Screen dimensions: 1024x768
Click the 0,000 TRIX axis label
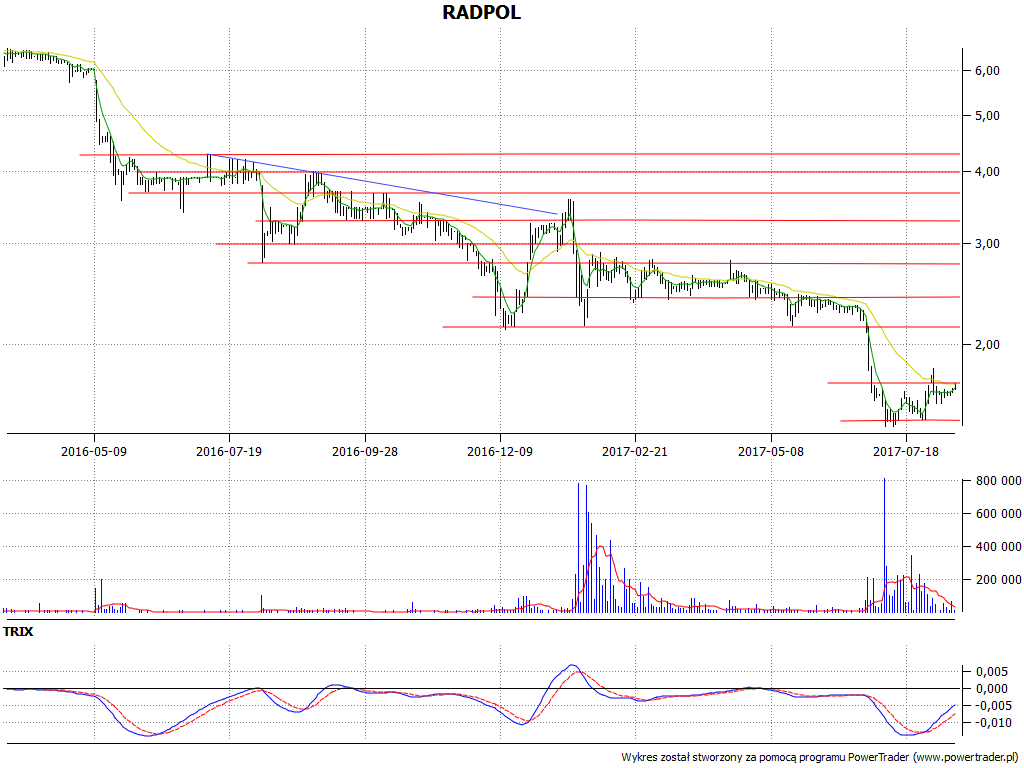[x=991, y=689]
